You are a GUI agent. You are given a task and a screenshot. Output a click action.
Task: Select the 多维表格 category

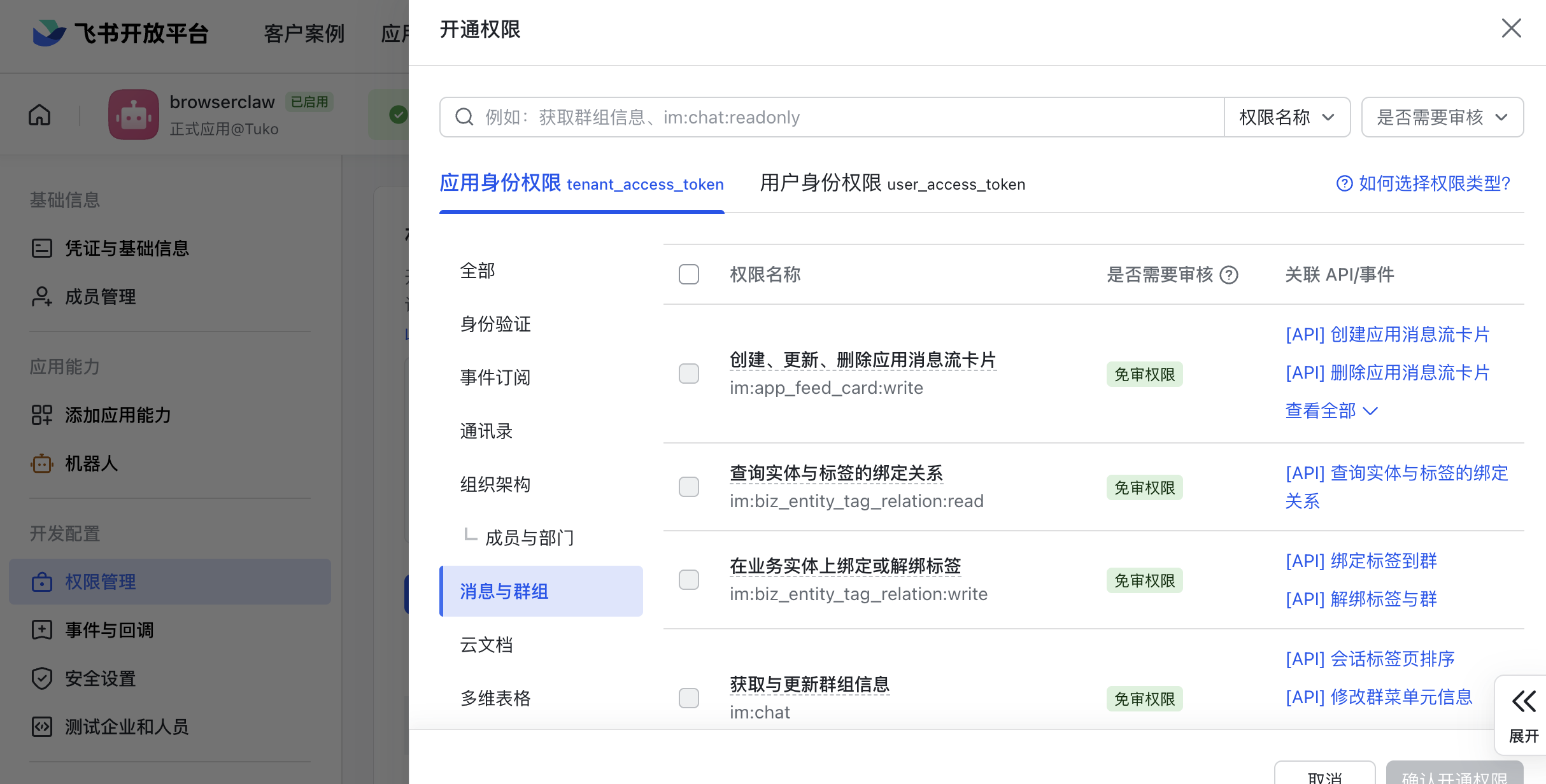coord(541,699)
